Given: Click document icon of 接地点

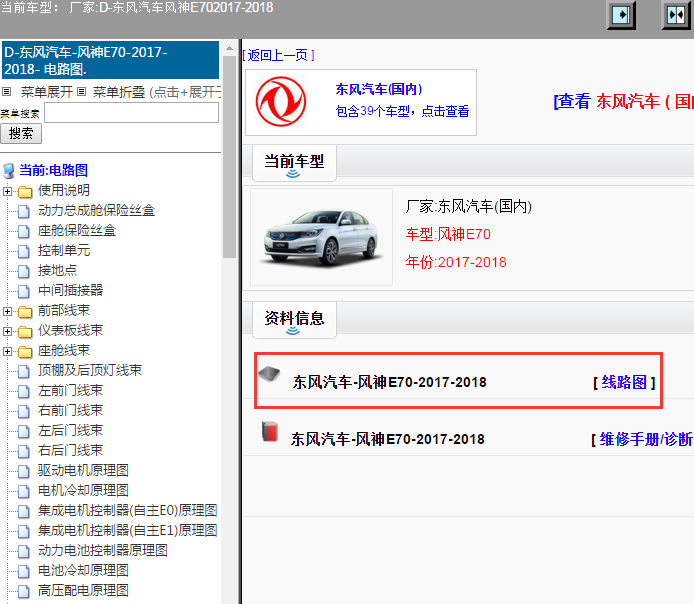Looking at the screenshot, I should point(24,271).
